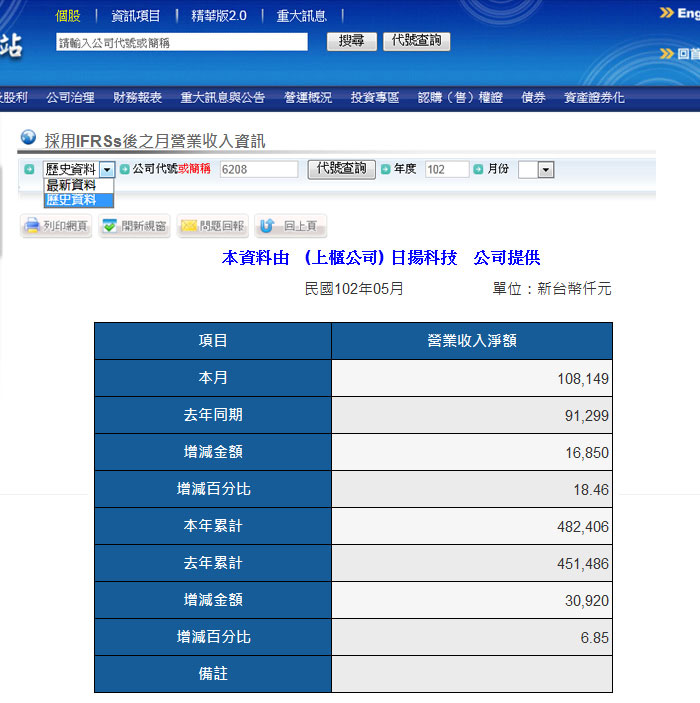Open the 公司治理 menu
The image size is (700, 703).
(70, 98)
